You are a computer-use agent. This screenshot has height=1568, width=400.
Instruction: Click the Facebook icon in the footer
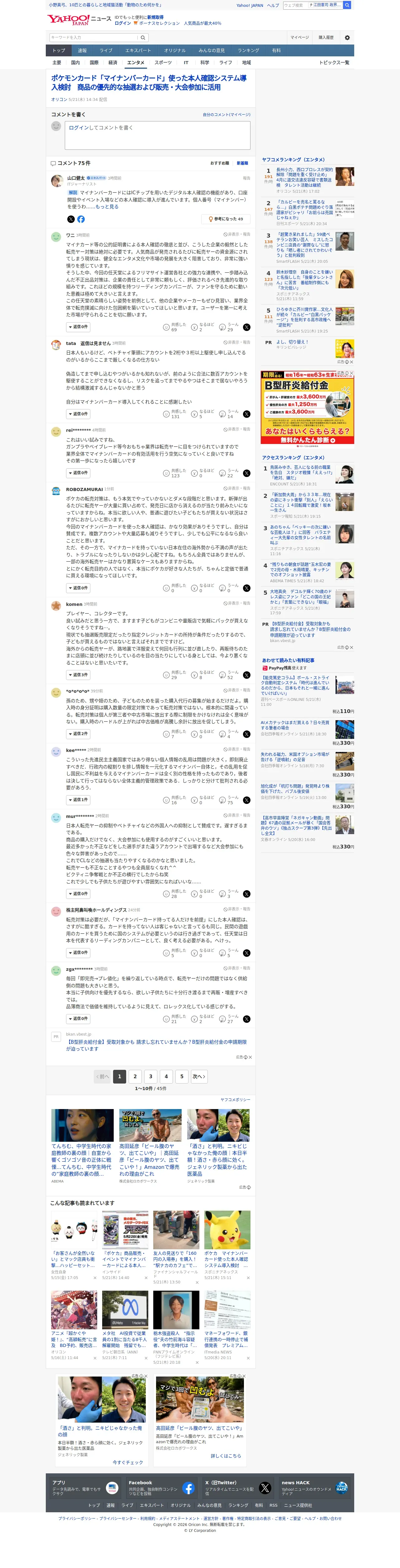pyautogui.click(x=188, y=1488)
